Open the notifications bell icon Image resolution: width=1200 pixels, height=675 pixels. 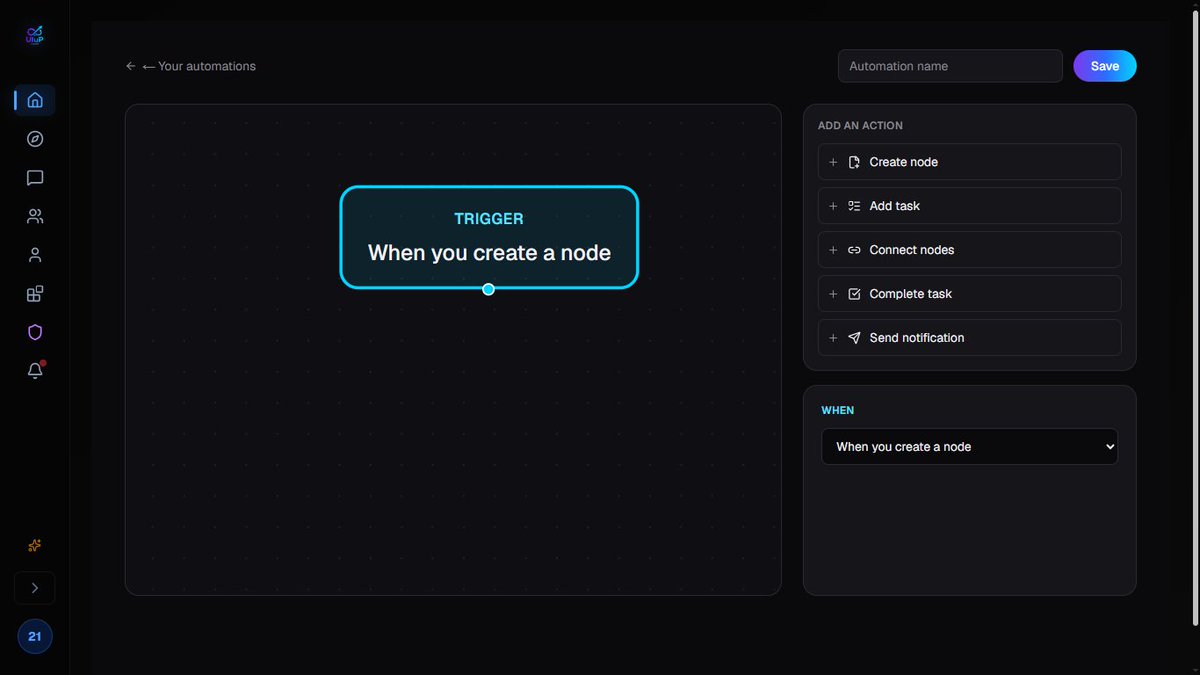tap(35, 371)
